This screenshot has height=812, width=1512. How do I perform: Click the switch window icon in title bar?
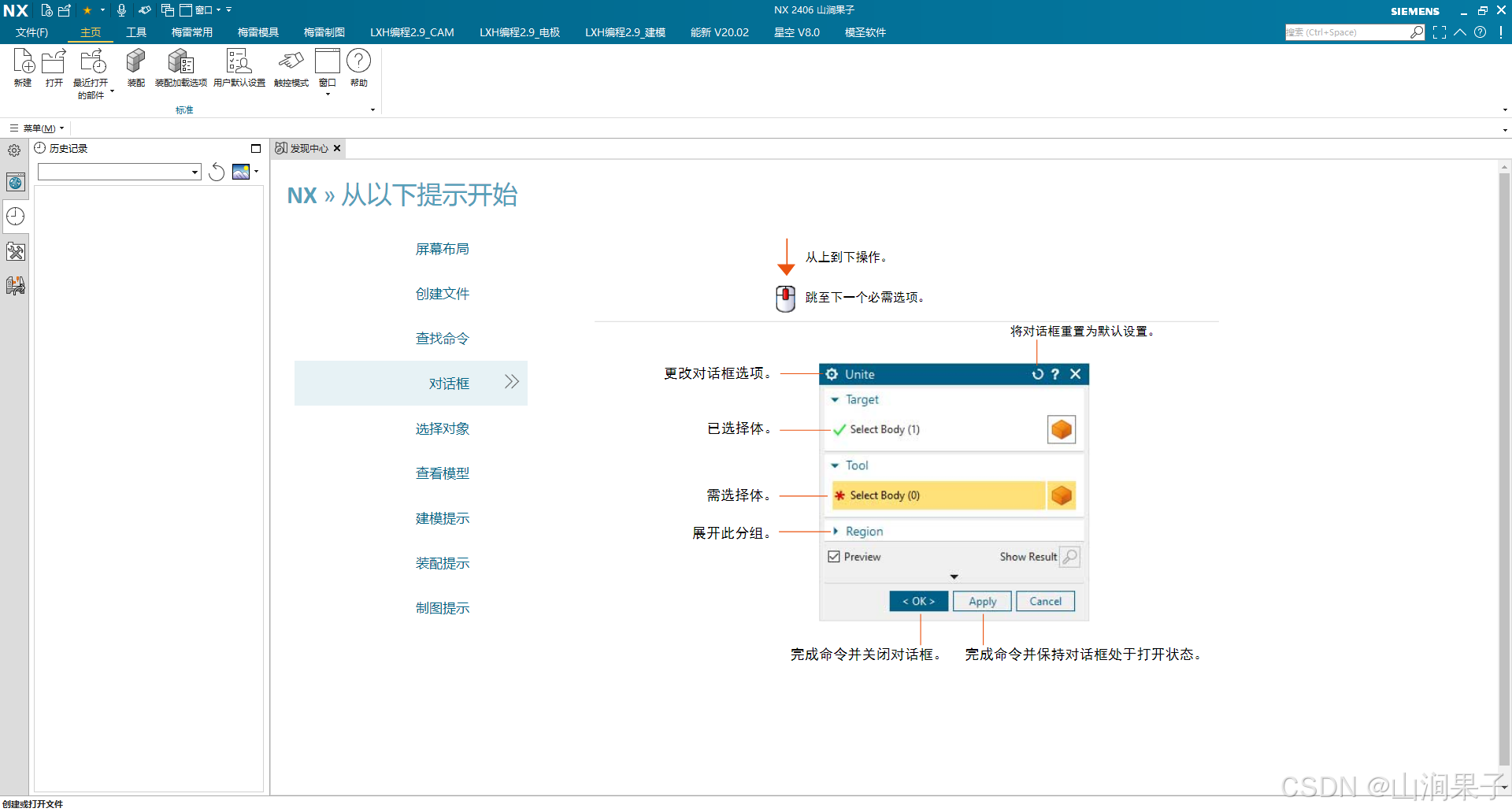(x=167, y=10)
